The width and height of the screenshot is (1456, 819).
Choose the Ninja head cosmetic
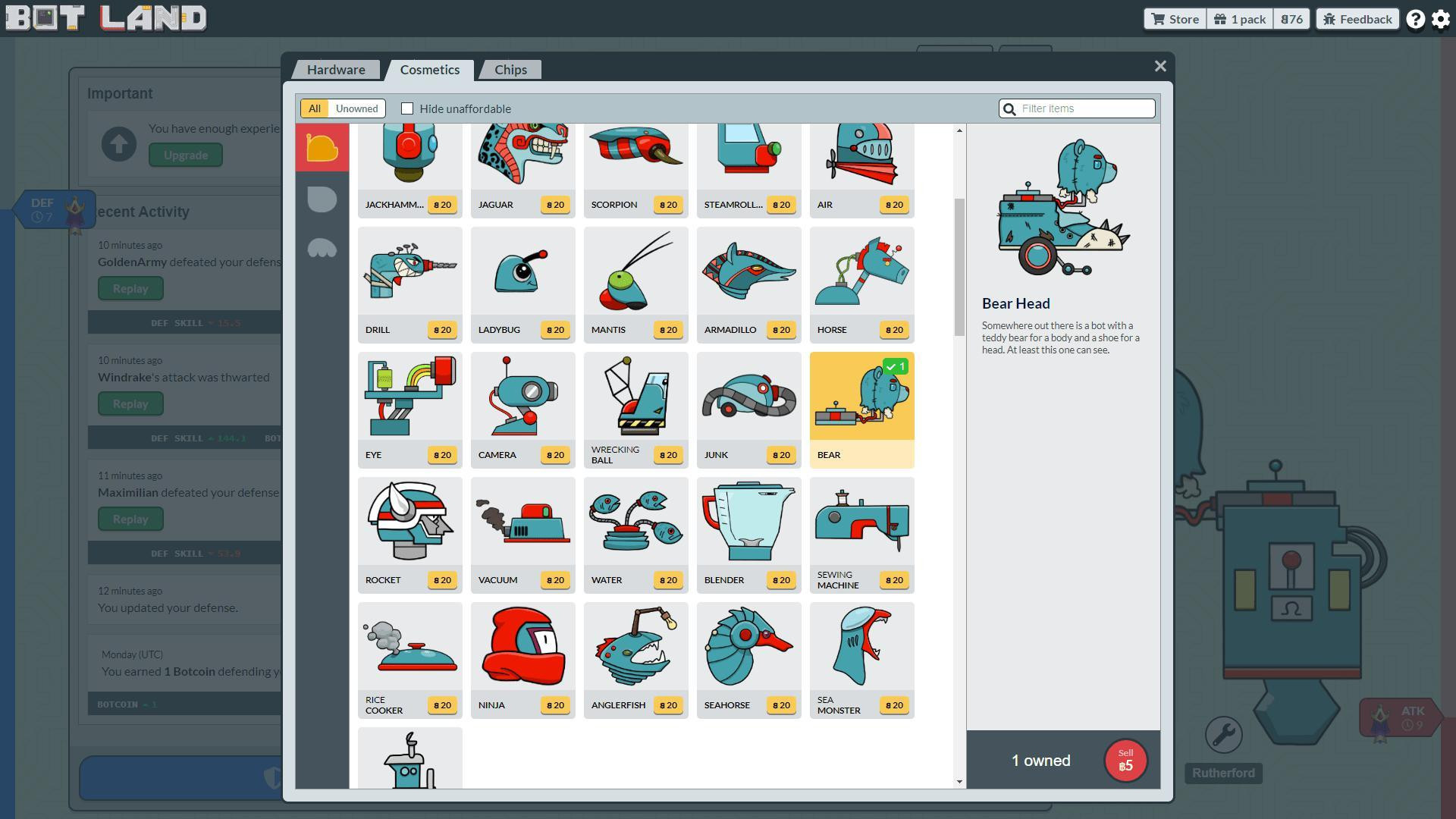(x=522, y=661)
